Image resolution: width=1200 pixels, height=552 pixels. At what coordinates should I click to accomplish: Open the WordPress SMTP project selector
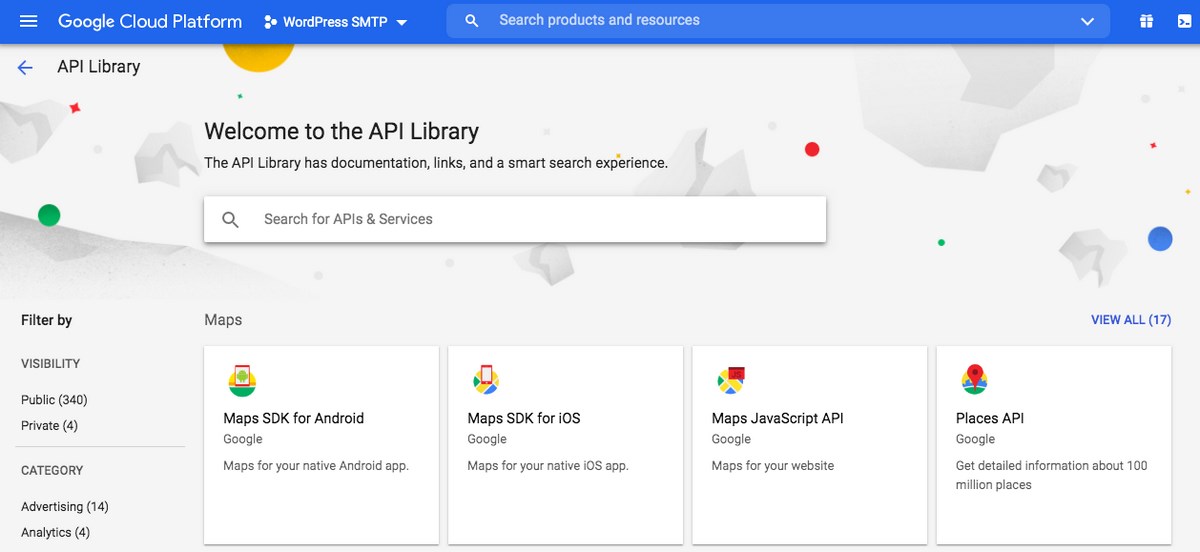pyautogui.click(x=336, y=22)
